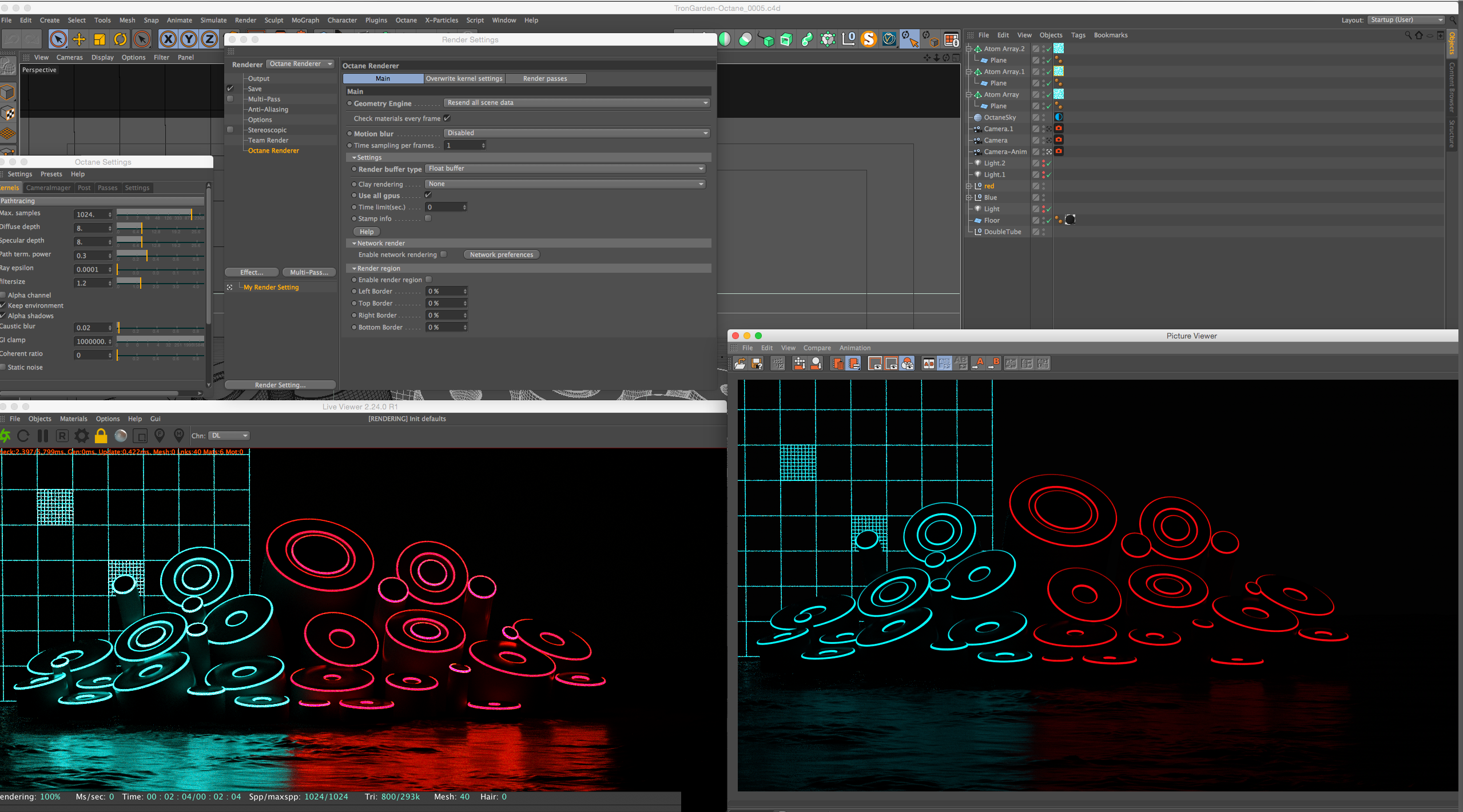This screenshot has height=812, width=1463.
Task: Click the material pick M pin icon
Action: click(179, 436)
